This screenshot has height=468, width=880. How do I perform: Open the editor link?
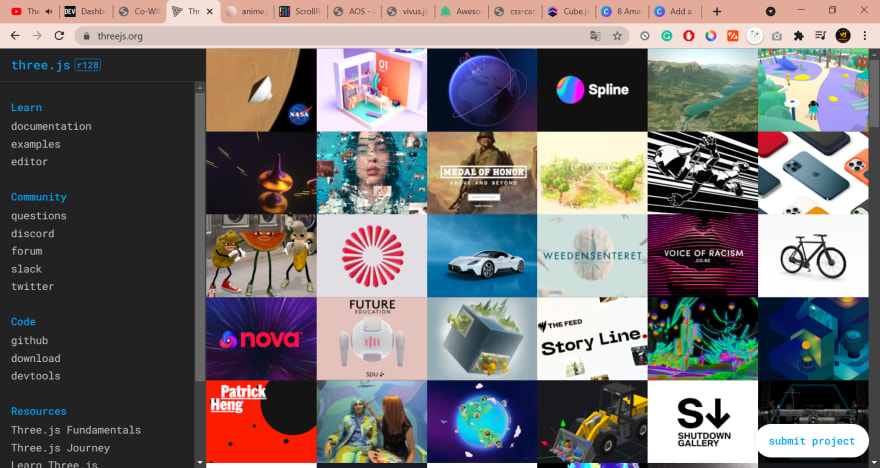coord(29,162)
